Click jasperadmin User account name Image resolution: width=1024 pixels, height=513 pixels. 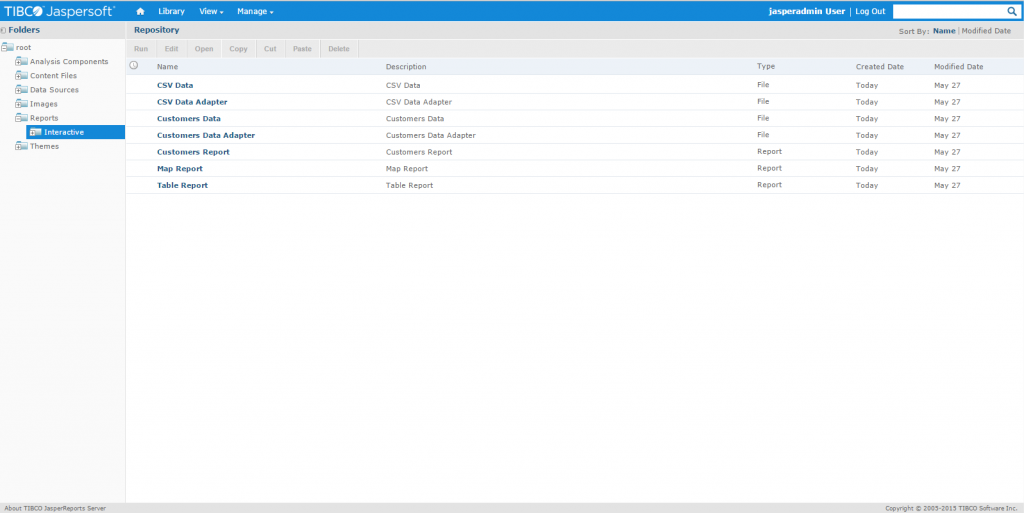(x=807, y=11)
